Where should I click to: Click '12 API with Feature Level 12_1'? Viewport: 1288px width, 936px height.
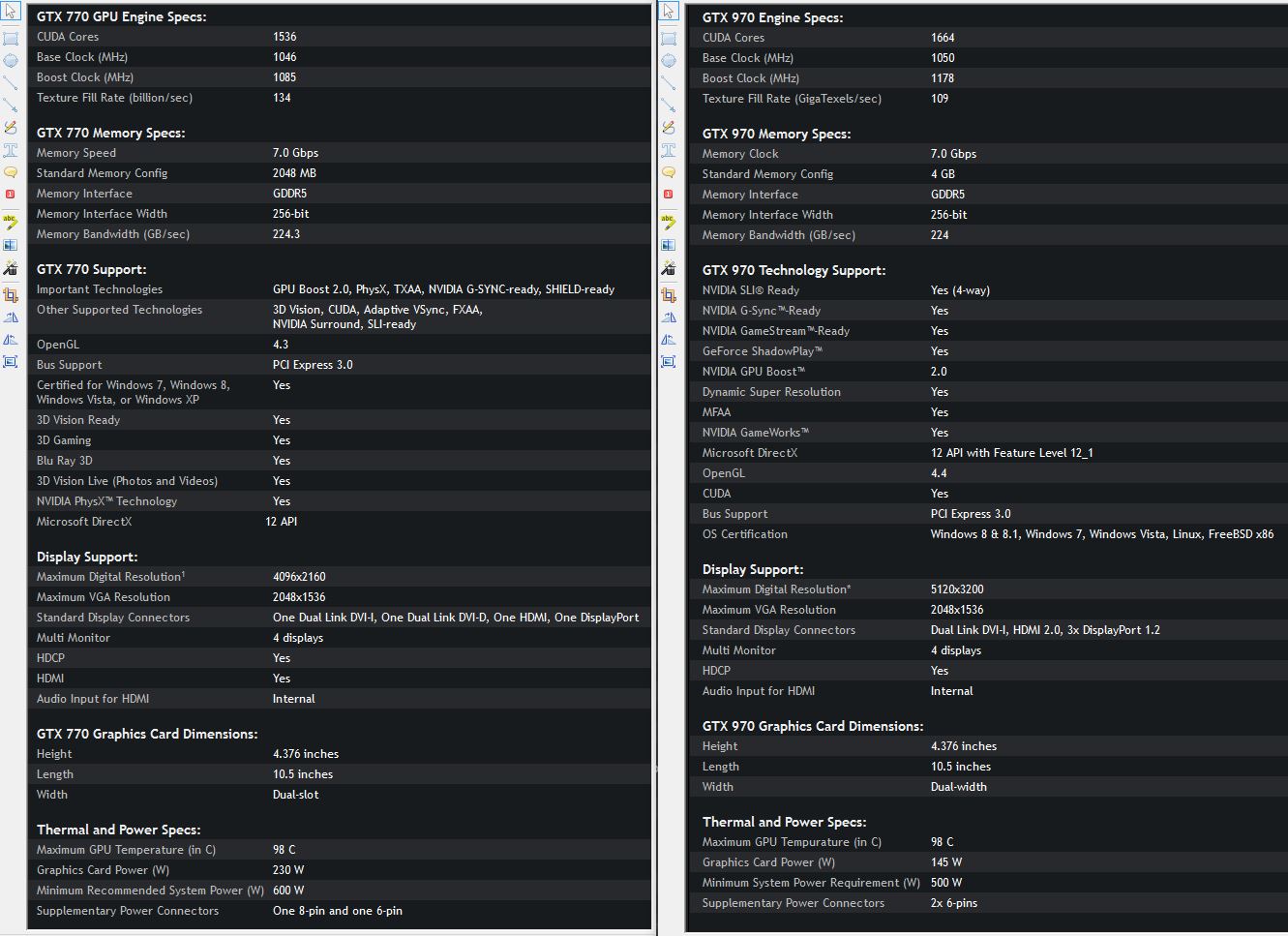[1011, 453]
